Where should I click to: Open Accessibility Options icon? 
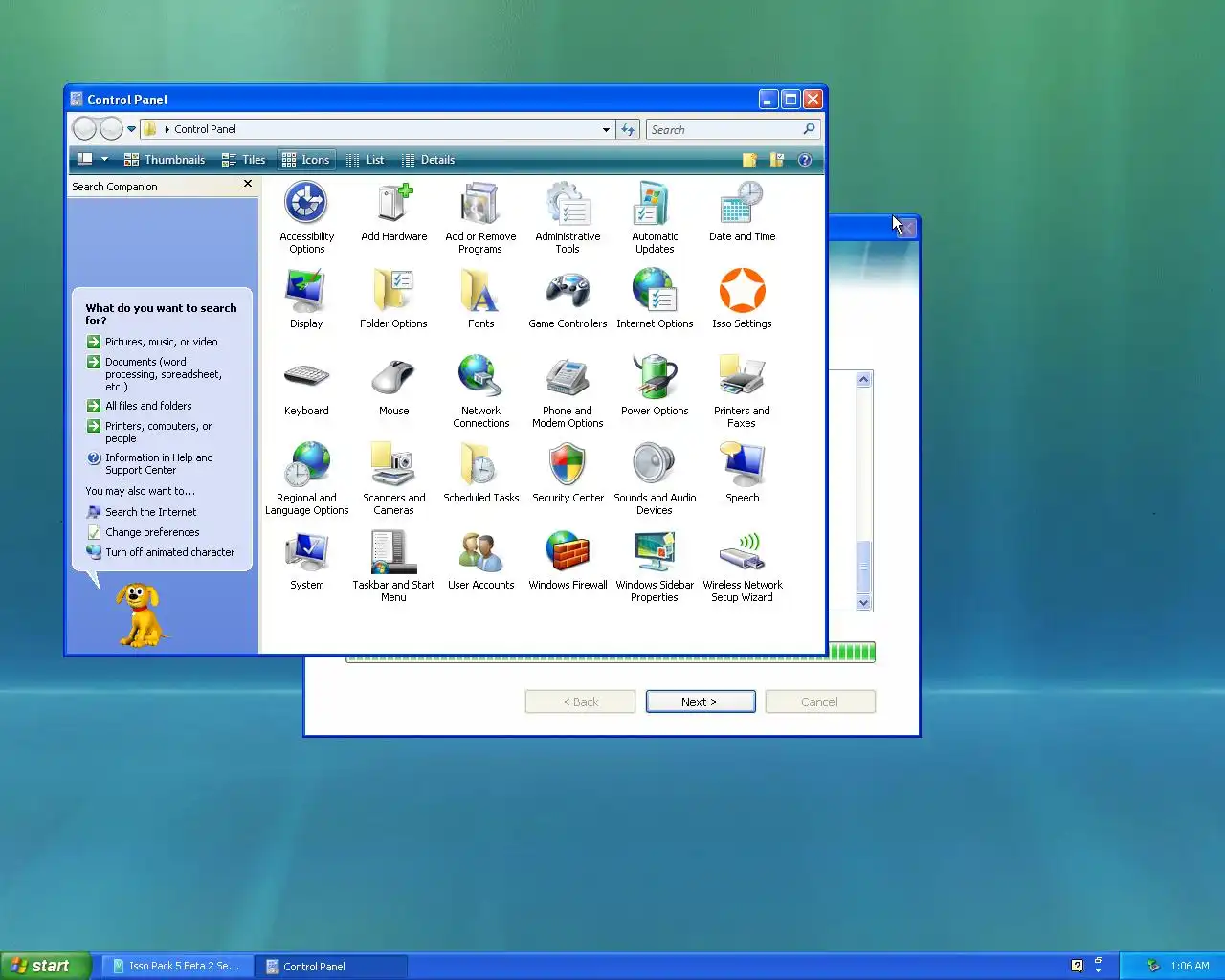point(306,218)
